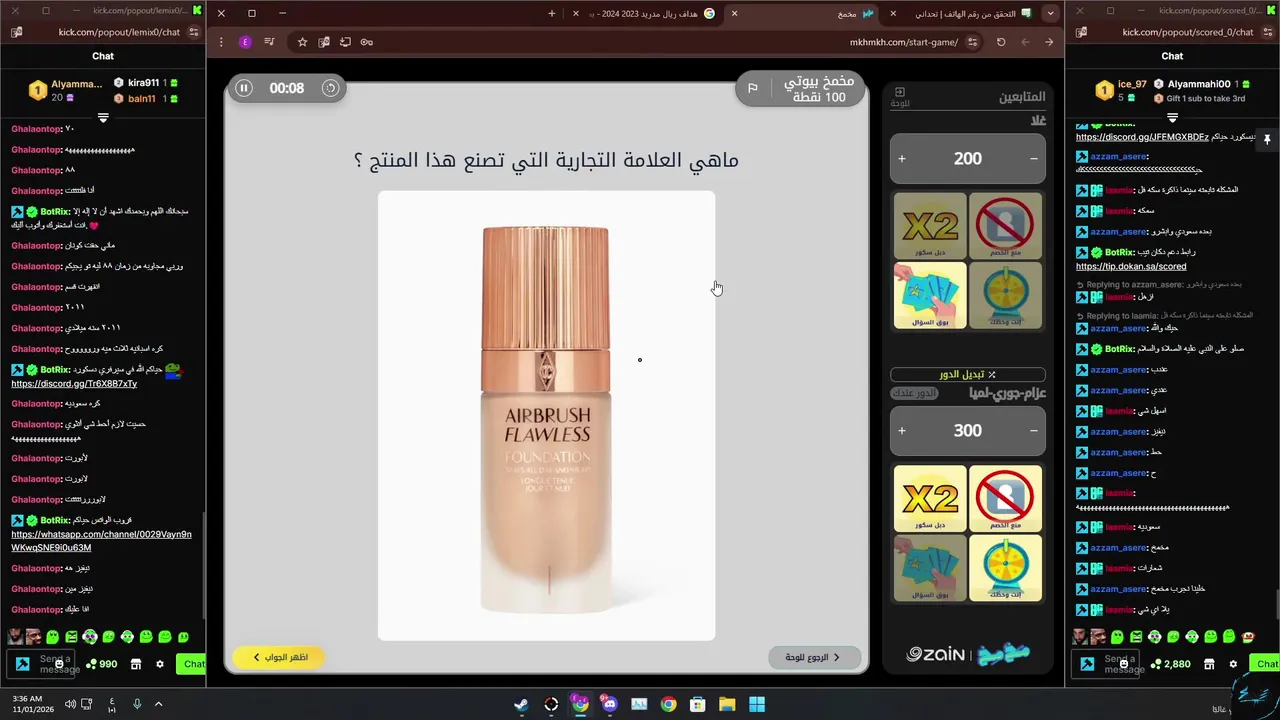Click the foundation product image
The image size is (1280, 720).
(x=546, y=415)
